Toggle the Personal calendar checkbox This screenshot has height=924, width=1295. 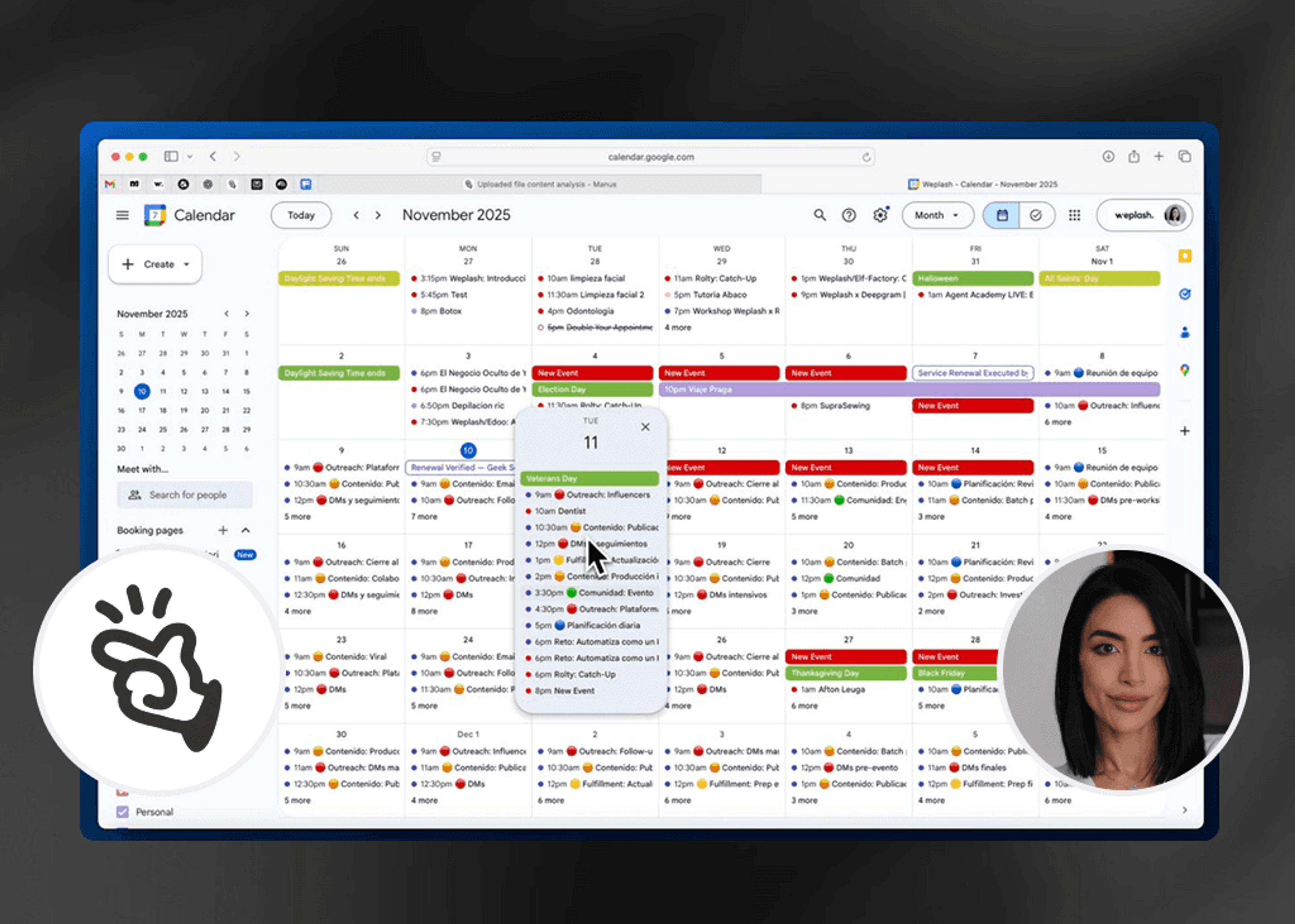[122, 812]
